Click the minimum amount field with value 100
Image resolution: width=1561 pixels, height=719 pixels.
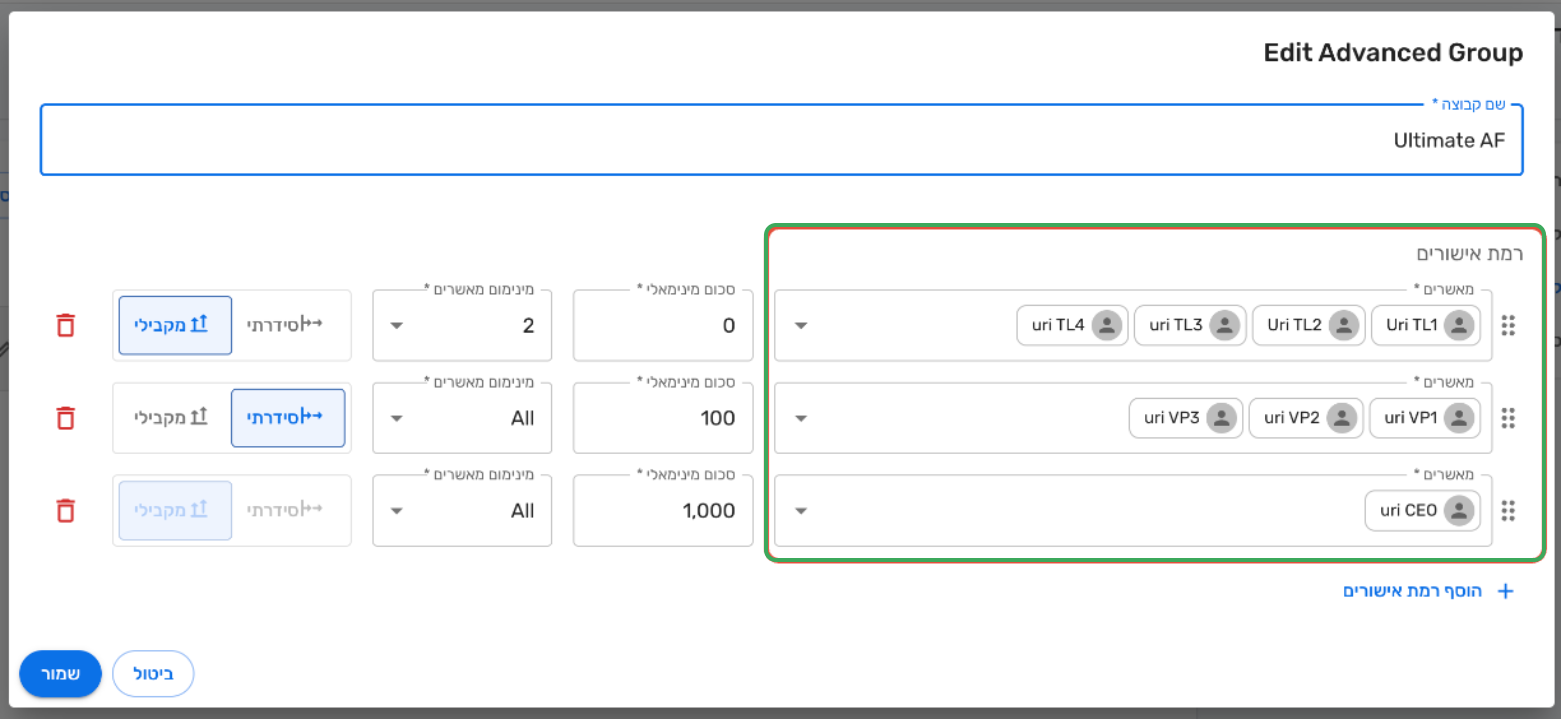(663, 418)
